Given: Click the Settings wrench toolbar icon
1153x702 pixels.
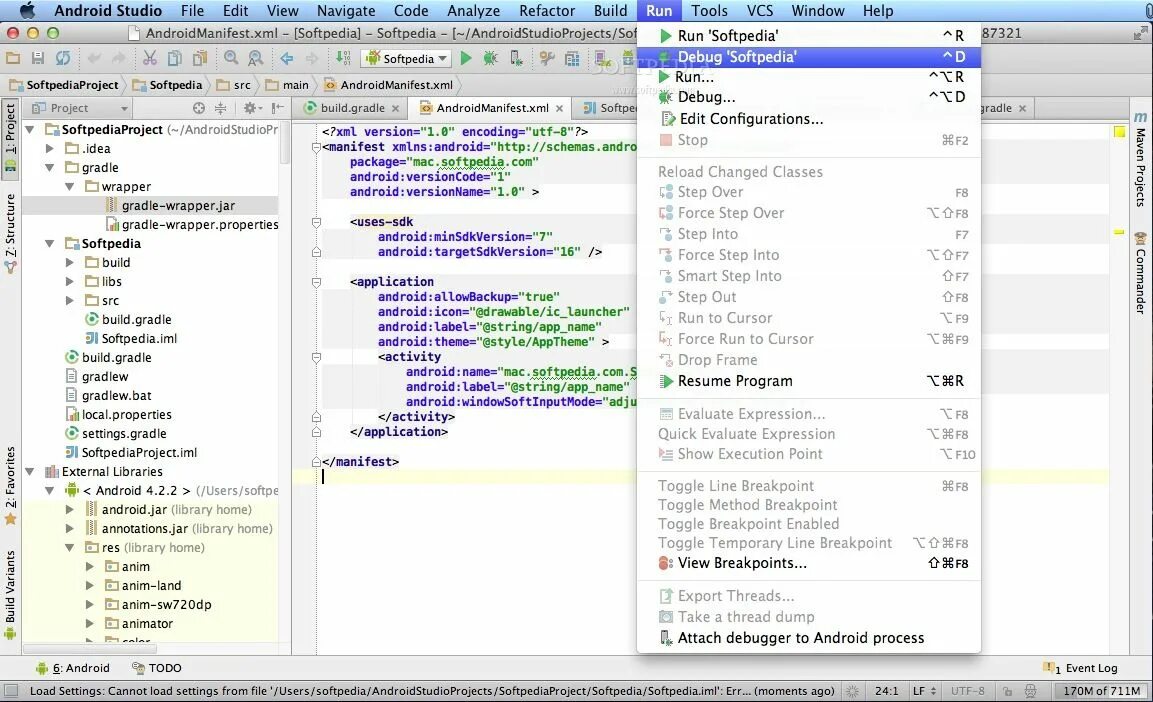Looking at the screenshot, I should (x=546, y=58).
